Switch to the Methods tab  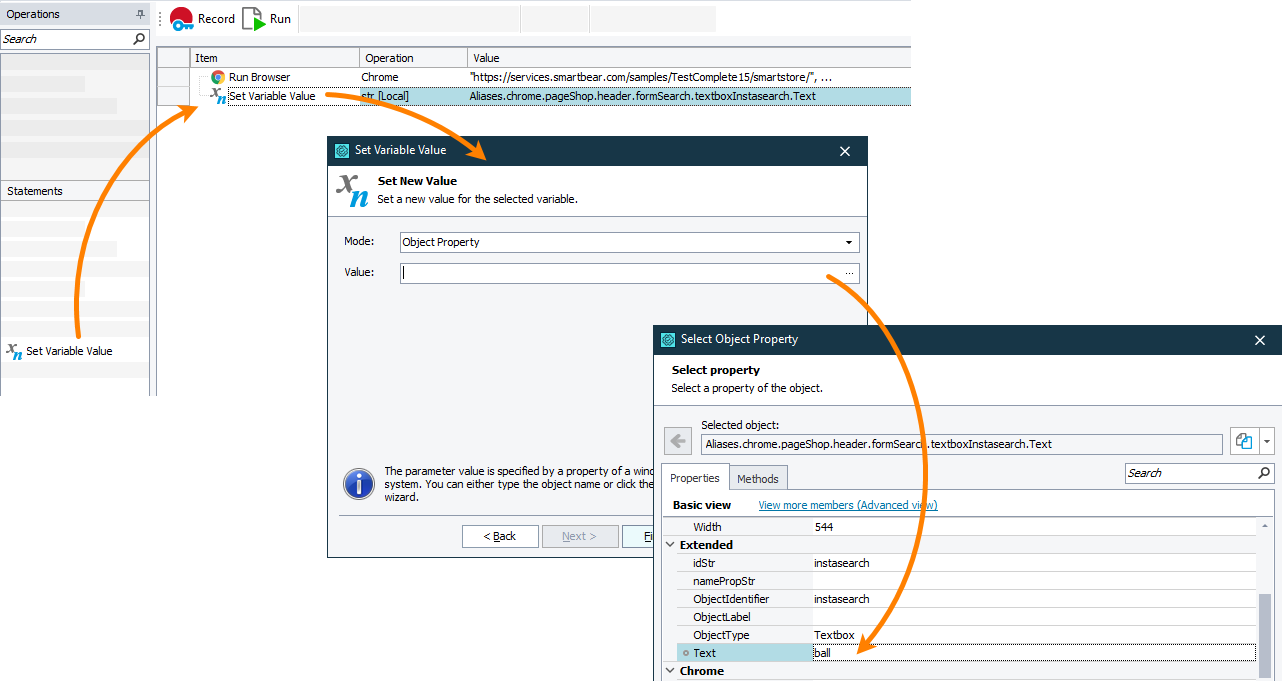(758, 479)
